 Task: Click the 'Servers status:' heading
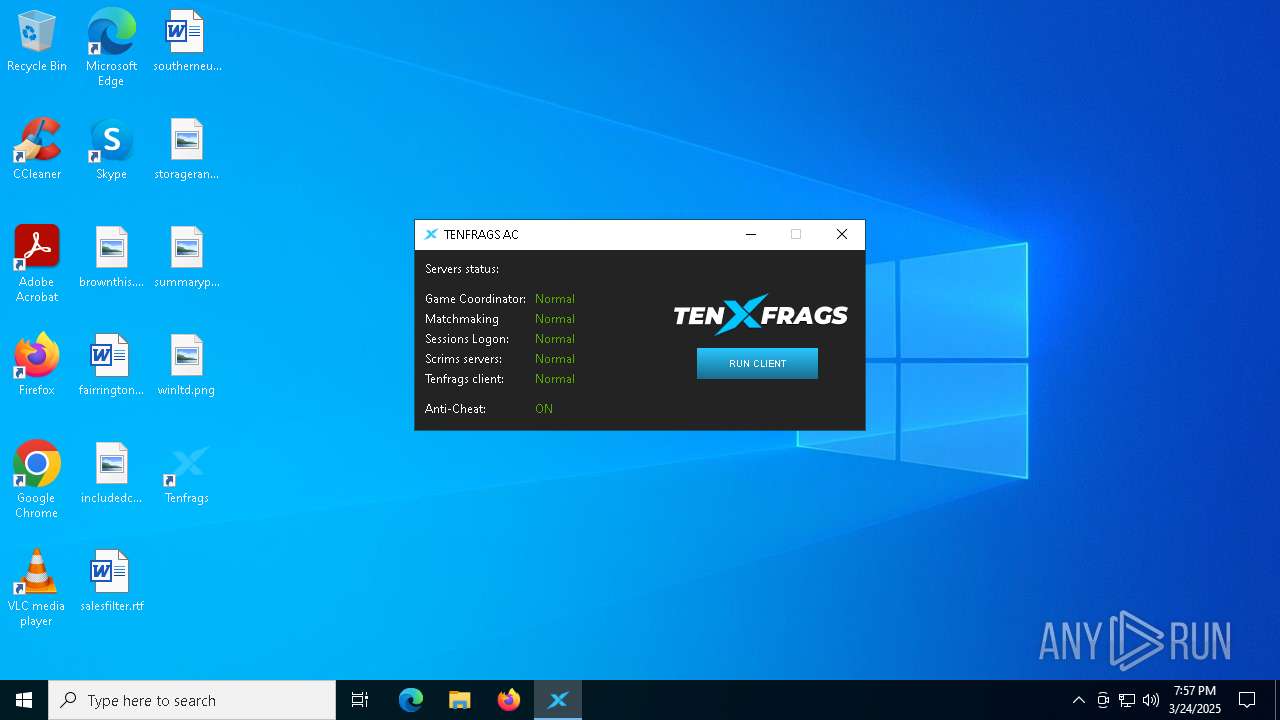click(462, 269)
